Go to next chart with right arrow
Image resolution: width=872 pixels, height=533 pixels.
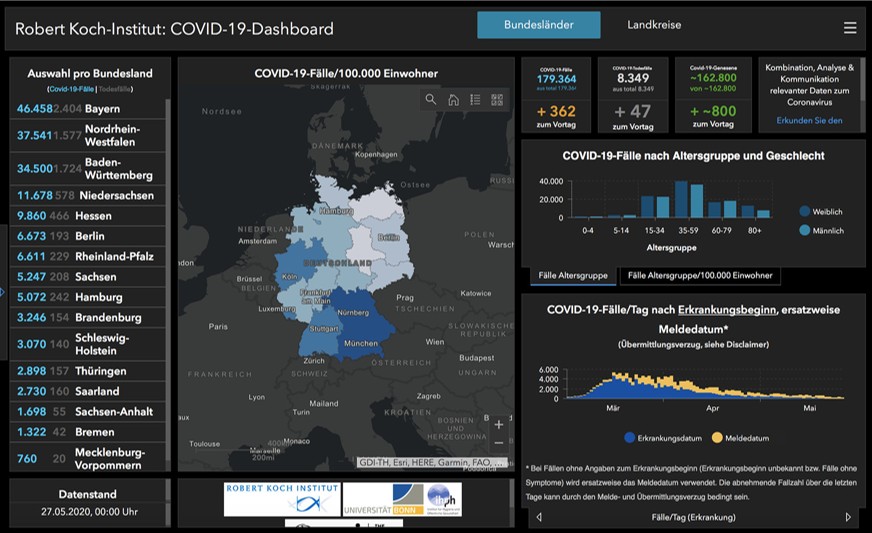[x=848, y=517]
